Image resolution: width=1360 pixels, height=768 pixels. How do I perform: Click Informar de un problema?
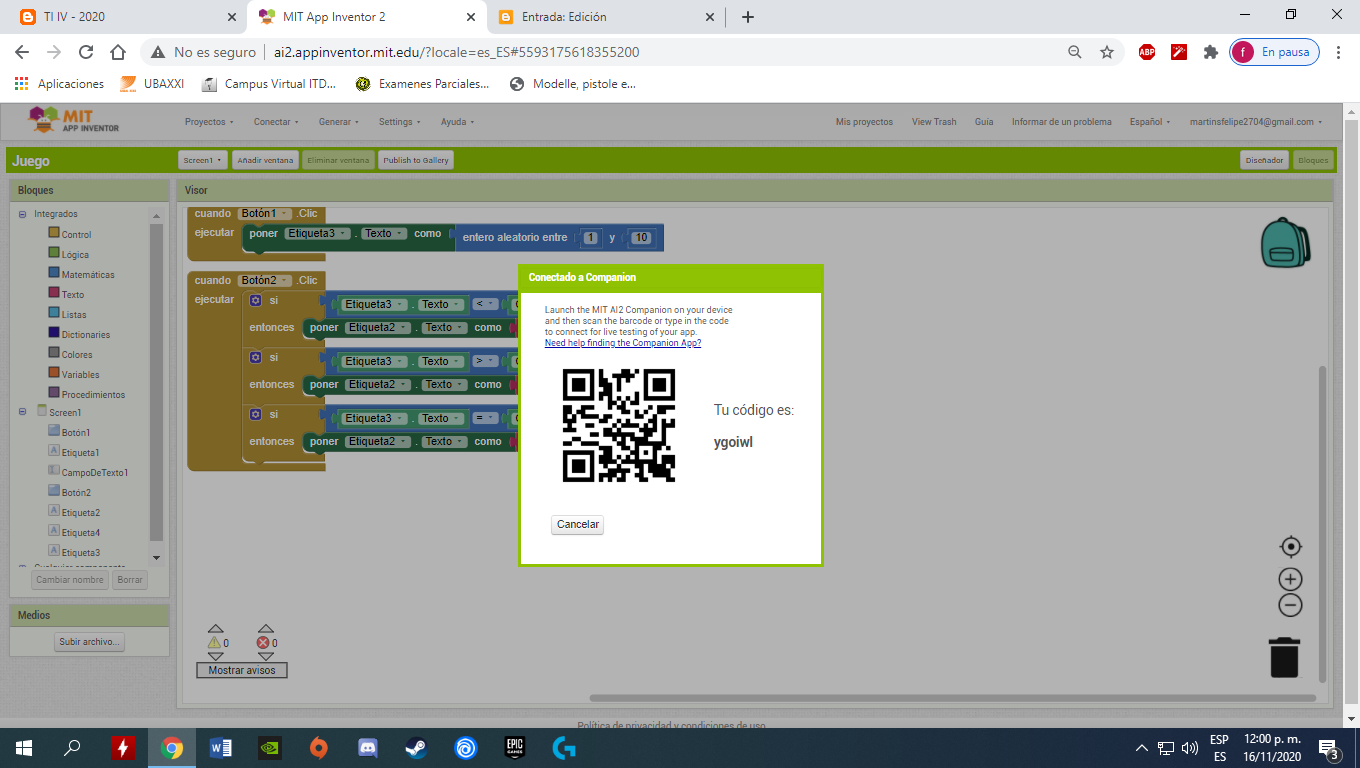pos(1061,122)
